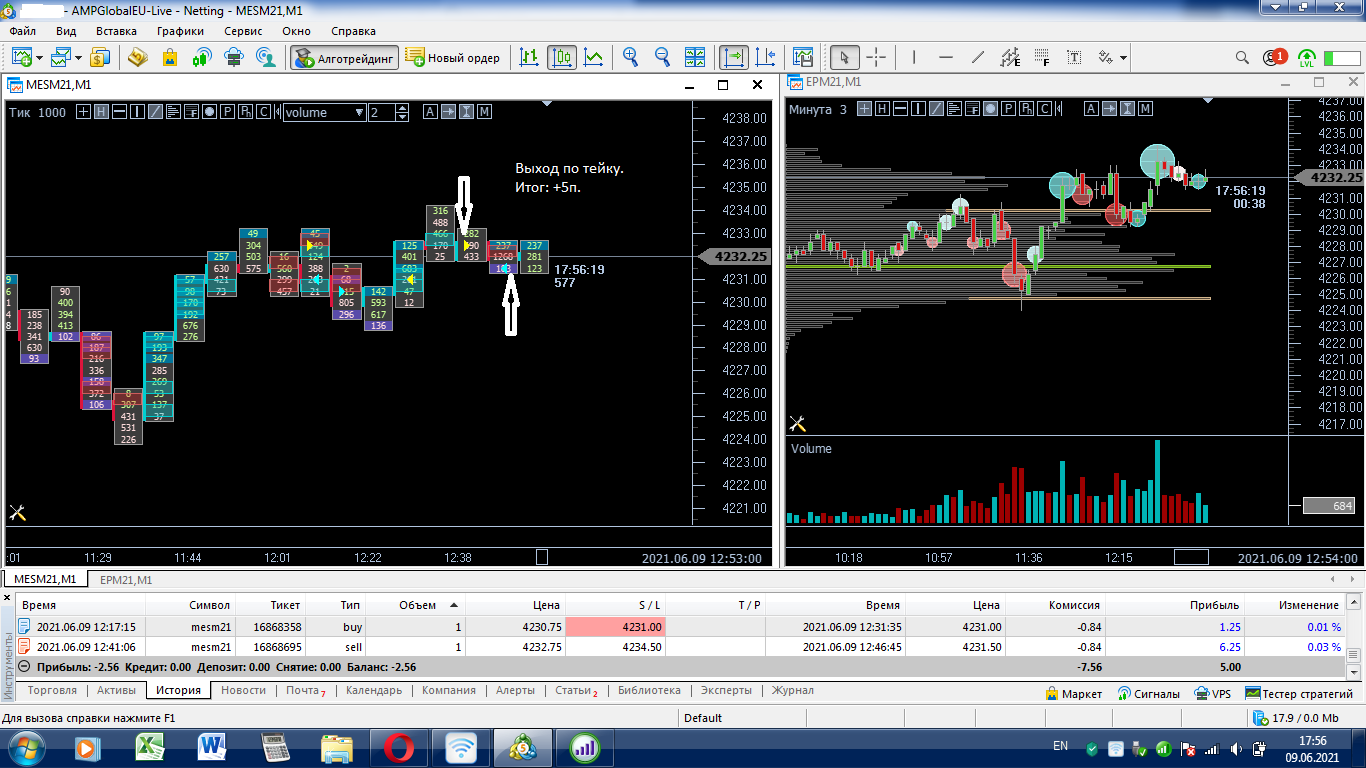This screenshot has height=768, width=1366.
Task: Select the Fibonacci retracement tool
Action: [x=1043, y=57]
